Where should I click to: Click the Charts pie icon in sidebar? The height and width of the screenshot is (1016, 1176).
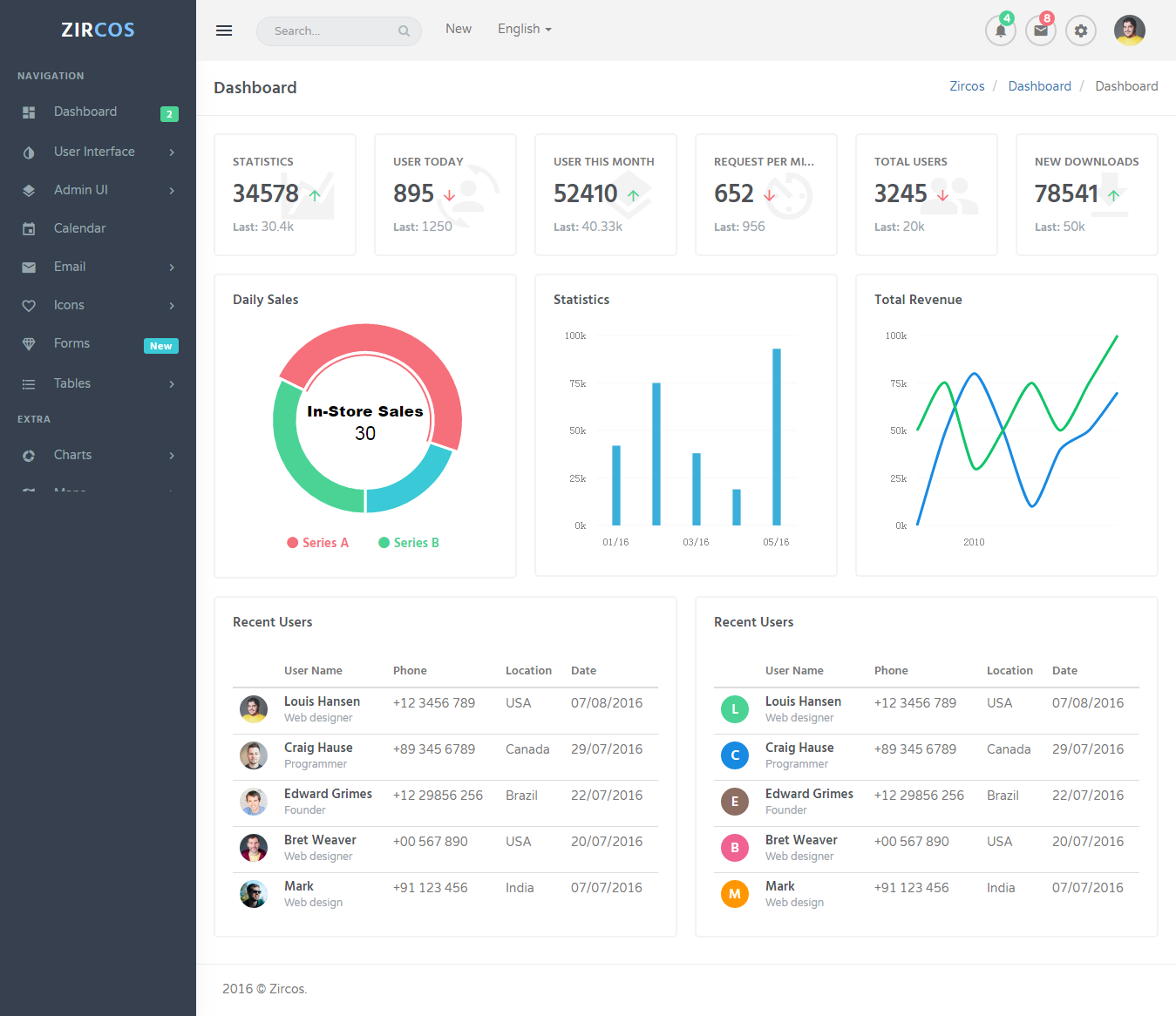tap(29, 456)
